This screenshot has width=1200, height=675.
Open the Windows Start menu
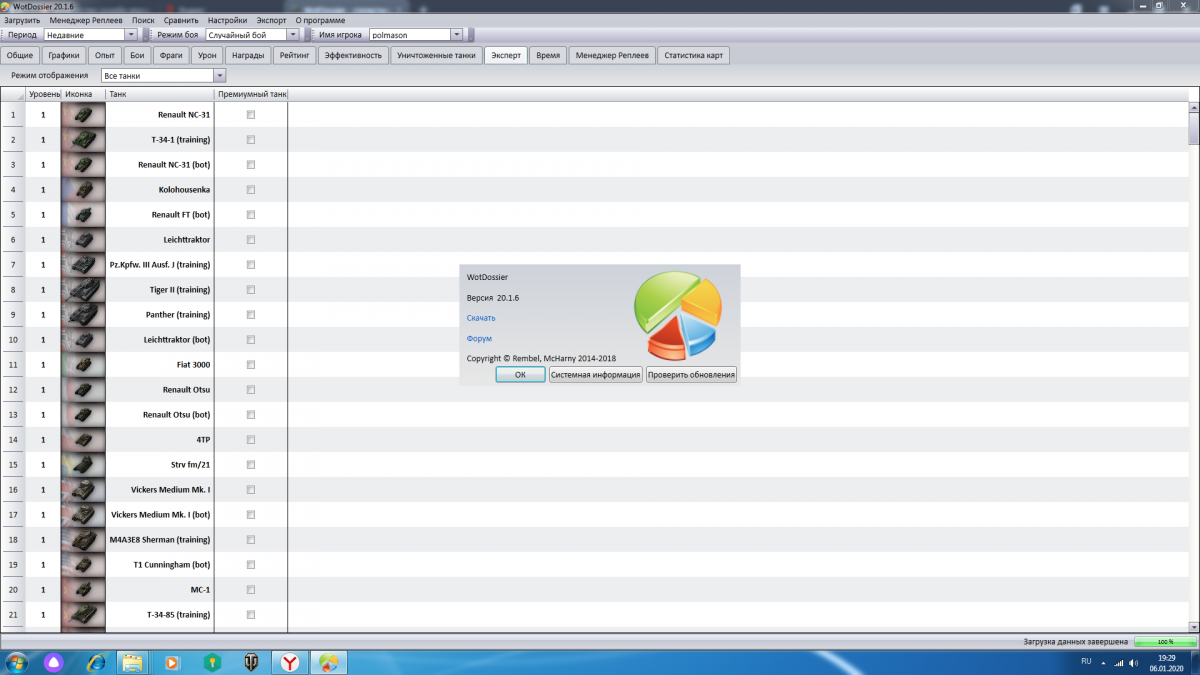coord(16,662)
